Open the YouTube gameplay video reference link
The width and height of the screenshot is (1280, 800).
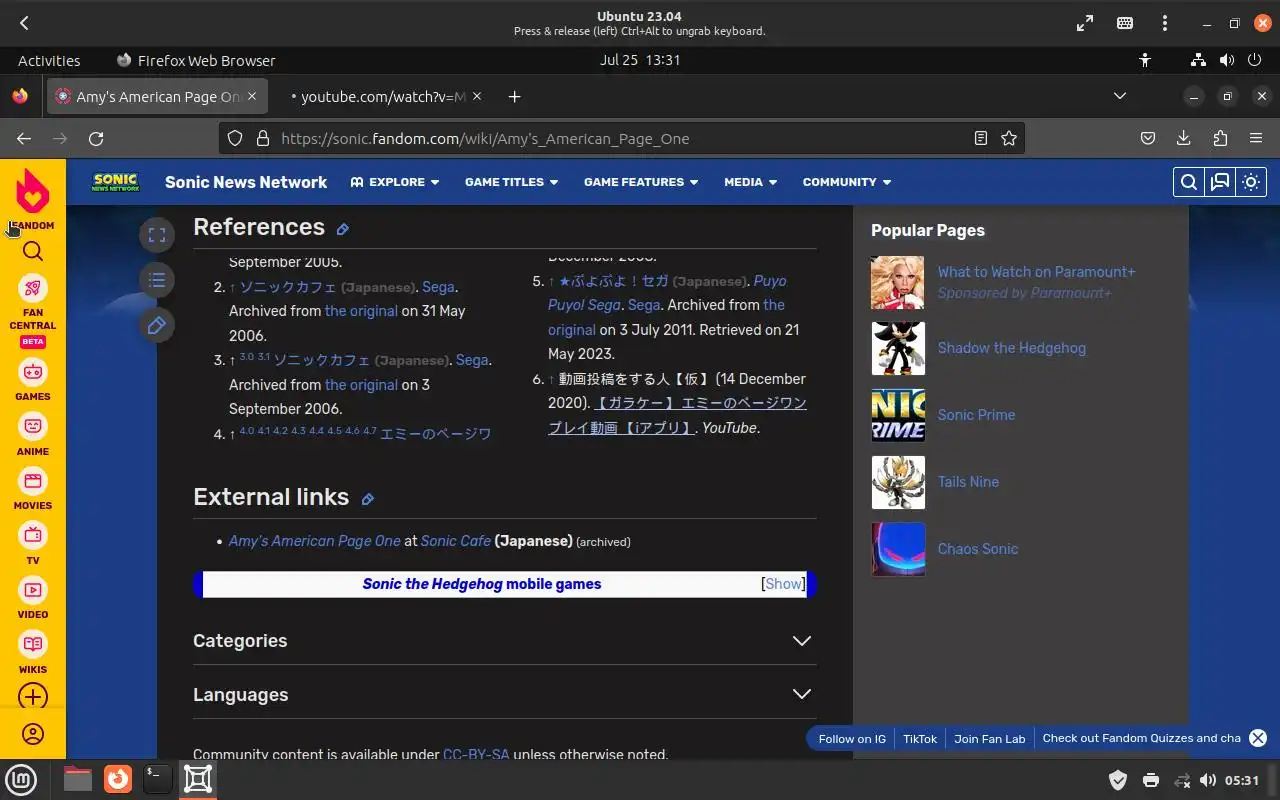677,415
